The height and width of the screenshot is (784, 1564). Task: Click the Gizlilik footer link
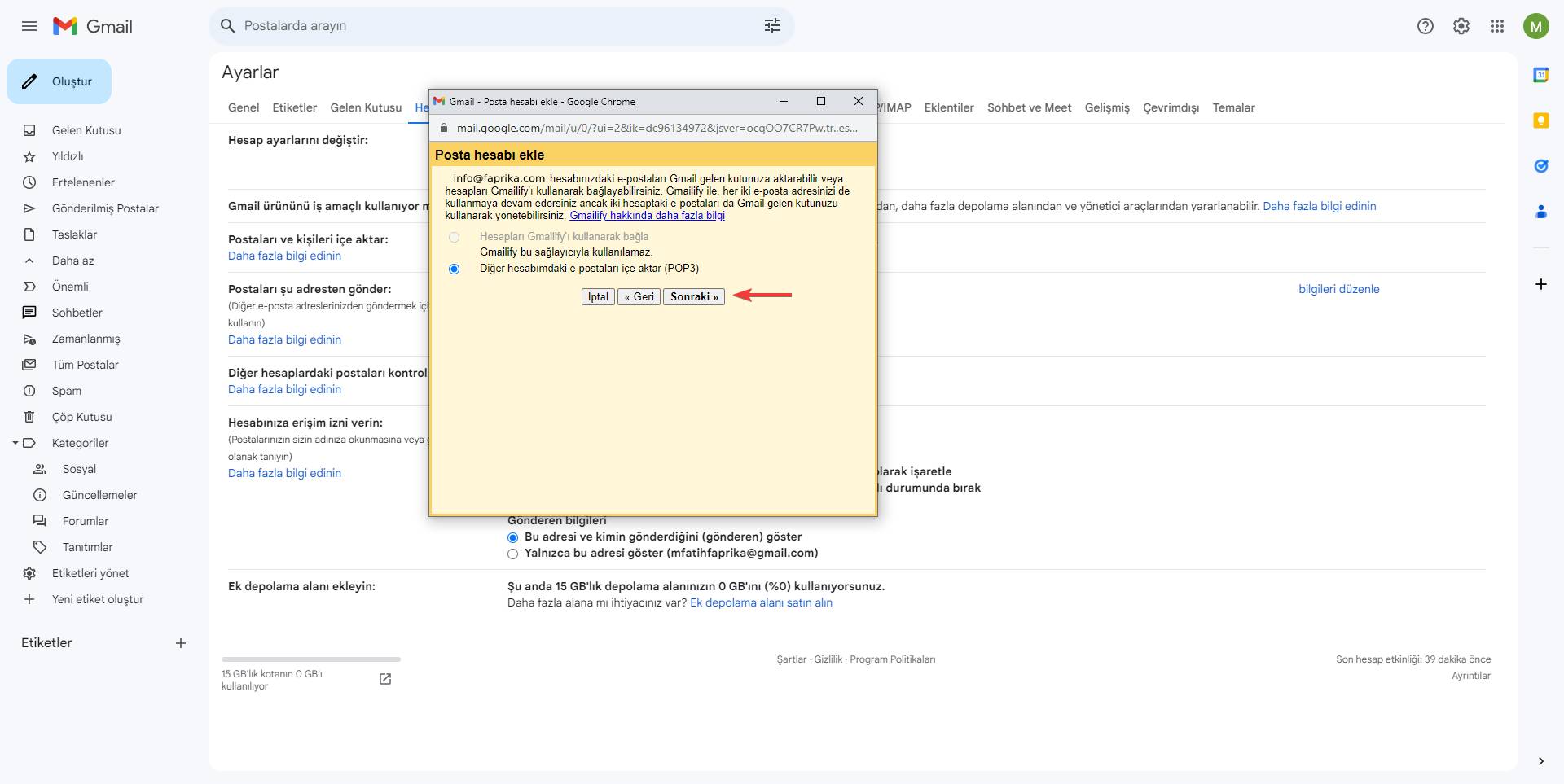828,659
